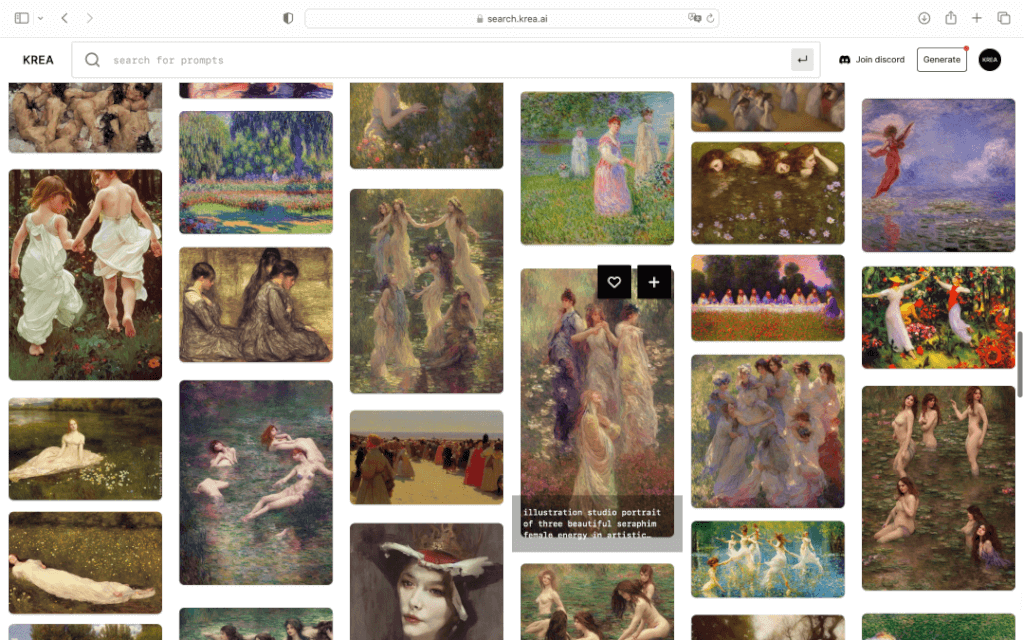Open the share menu icon
The height and width of the screenshot is (640, 1024).
(x=951, y=18)
